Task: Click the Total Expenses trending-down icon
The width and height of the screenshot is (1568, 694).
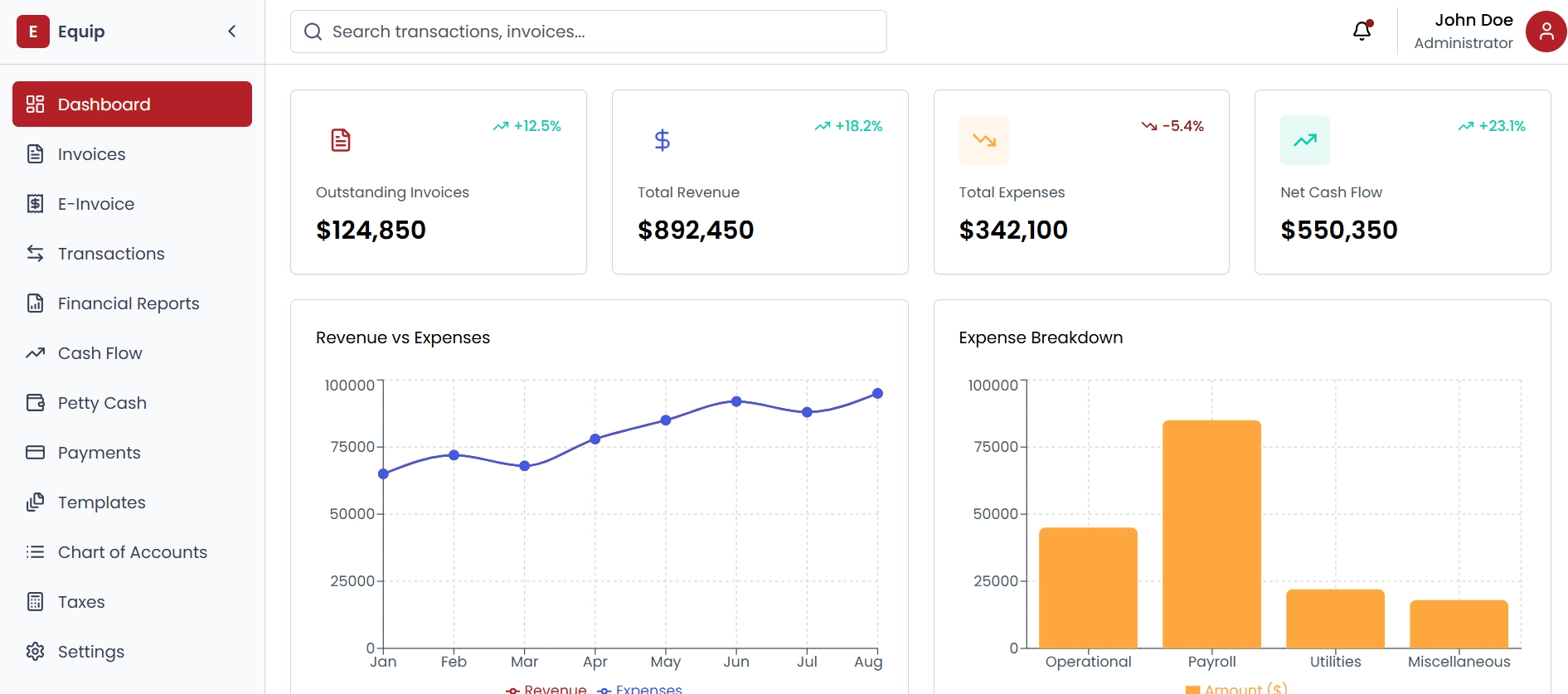Action: pyautogui.click(x=983, y=140)
